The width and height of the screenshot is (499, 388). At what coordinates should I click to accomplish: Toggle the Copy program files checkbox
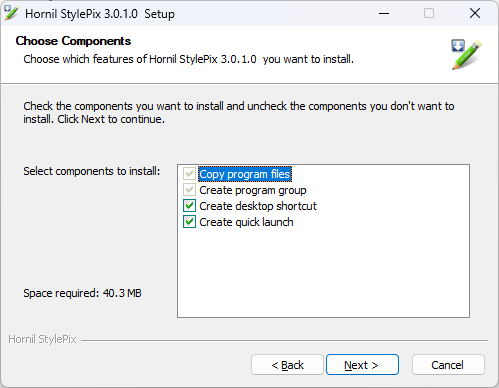[x=189, y=174]
